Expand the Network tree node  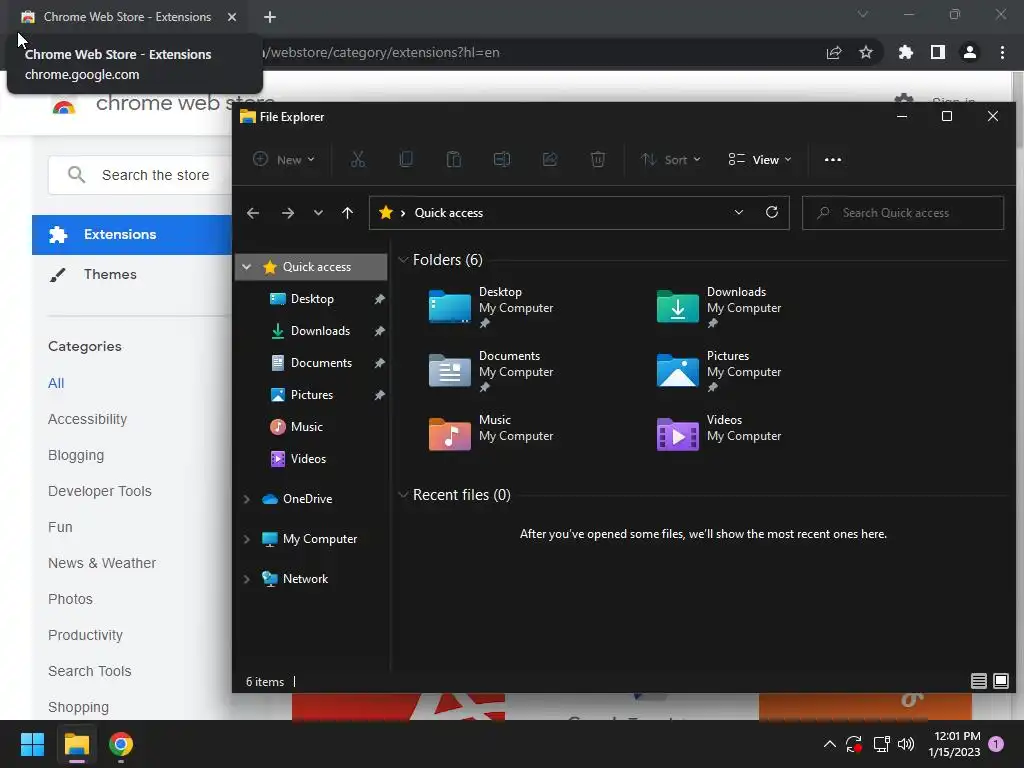tap(247, 579)
